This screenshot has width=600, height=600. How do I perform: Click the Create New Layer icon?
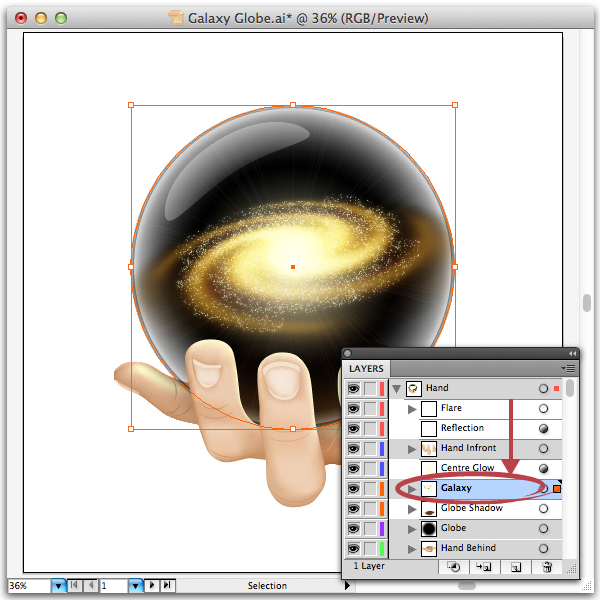516,567
